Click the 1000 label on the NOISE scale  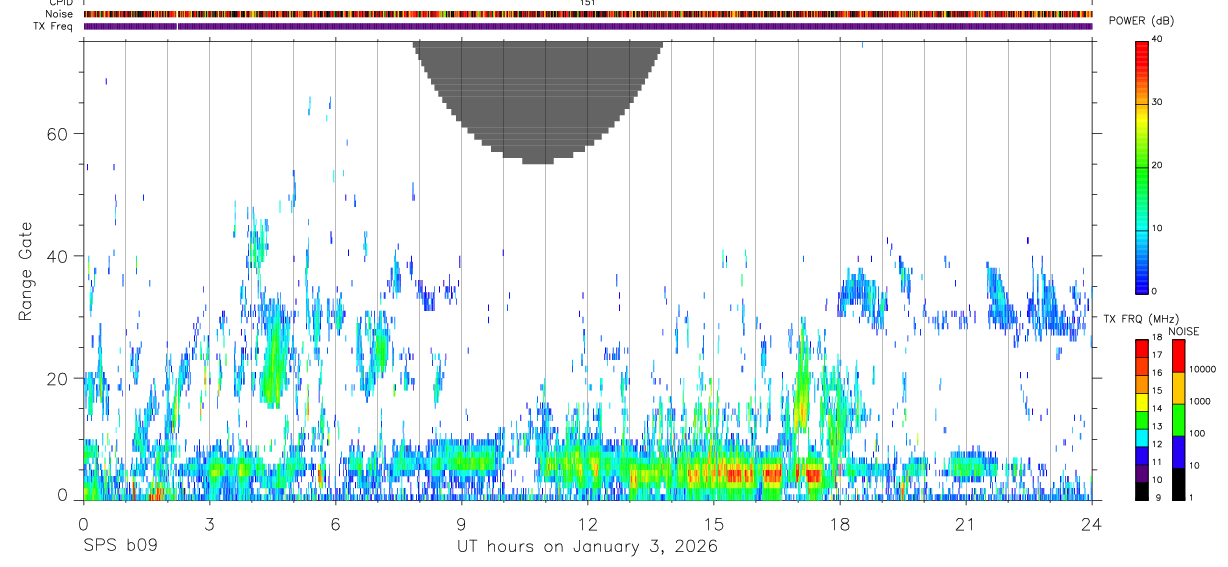pyautogui.click(x=1202, y=401)
